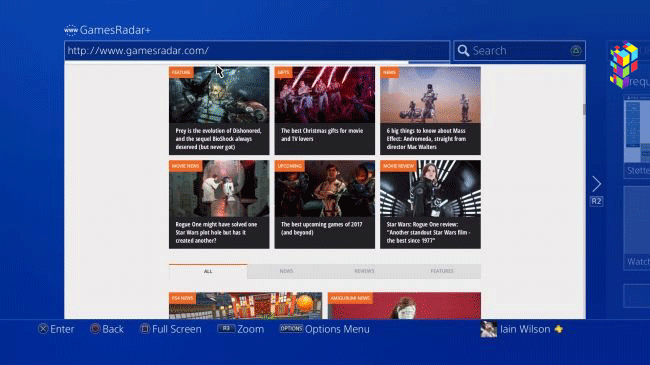650x365 pixels.
Task: Click the colorful cube icon
Action: pyautogui.click(x=623, y=64)
